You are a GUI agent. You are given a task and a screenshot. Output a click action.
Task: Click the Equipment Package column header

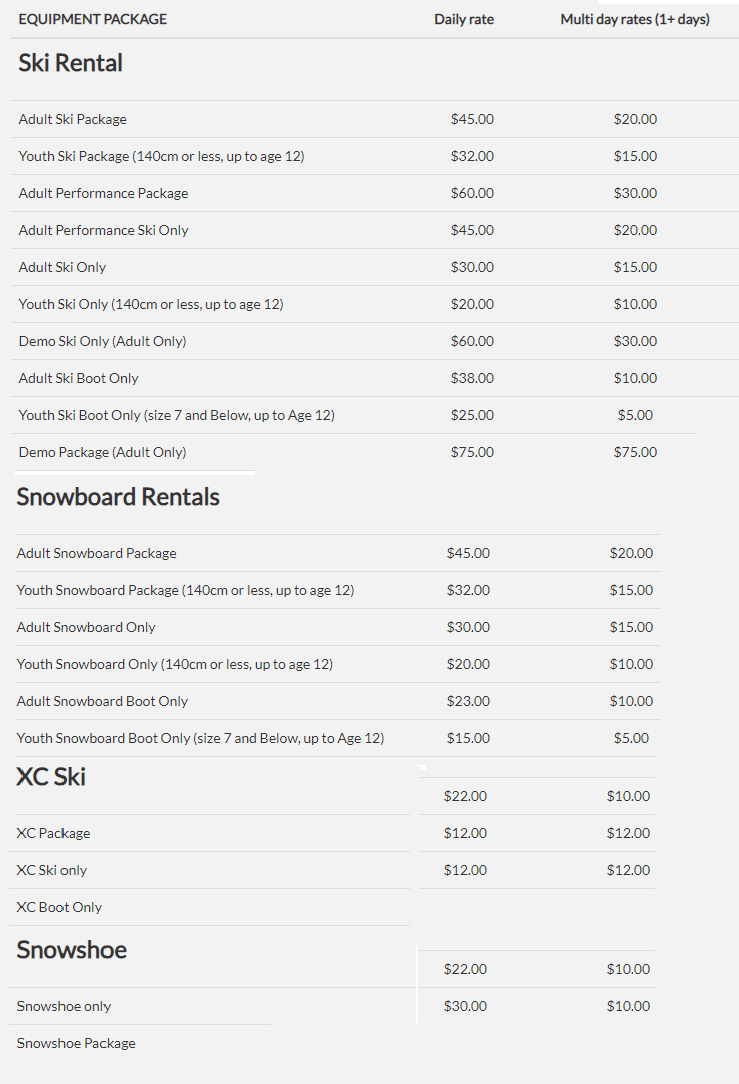point(93,19)
